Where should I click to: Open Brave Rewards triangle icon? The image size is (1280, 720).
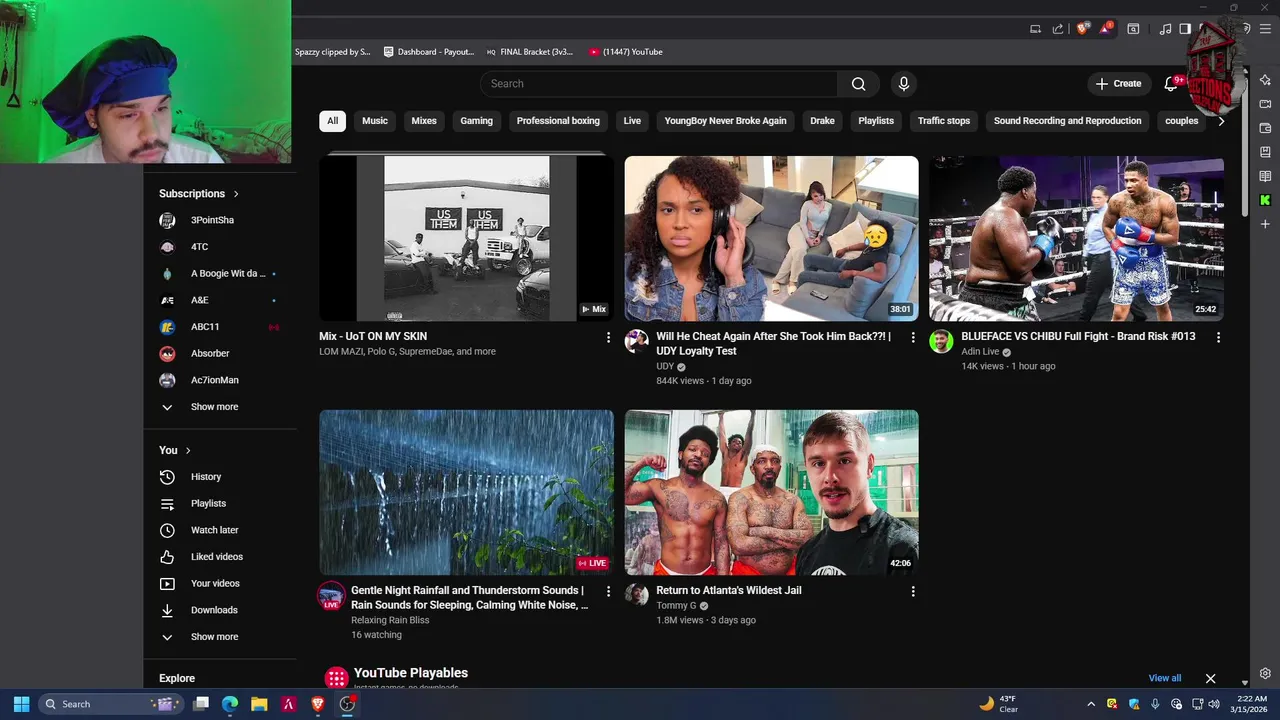[x=1106, y=29]
